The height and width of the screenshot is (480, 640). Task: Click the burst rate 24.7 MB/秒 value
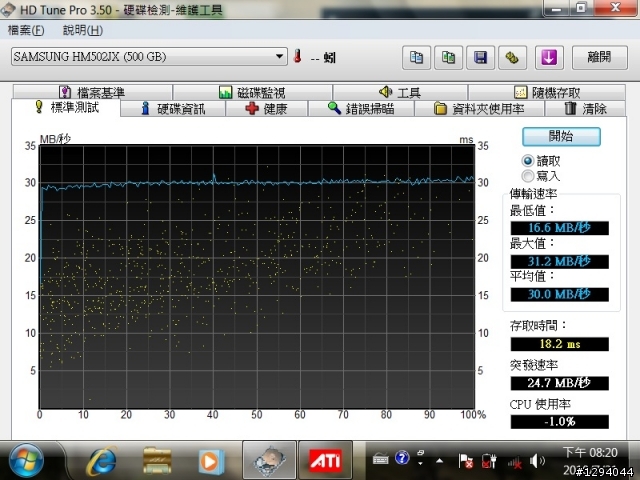click(560, 383)
